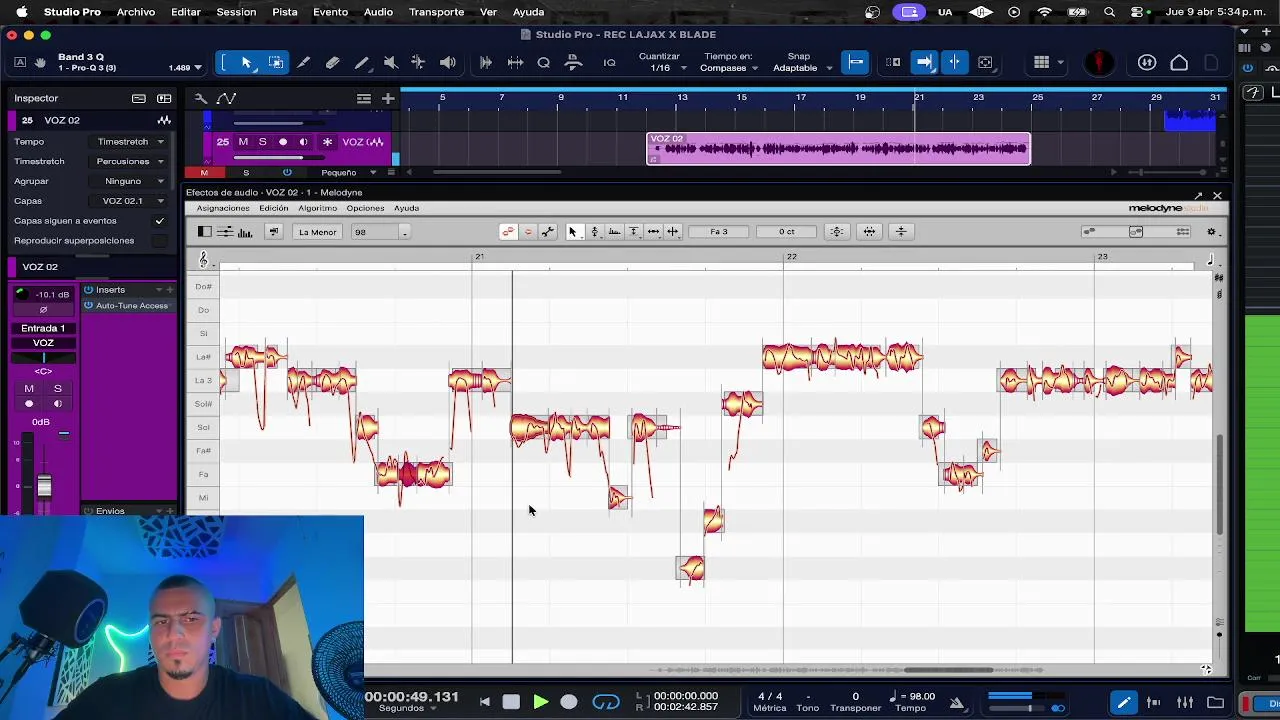Open Timestretch Percusiones dropdown
Screen dimensions: 1280x720
tap(130, 161)
